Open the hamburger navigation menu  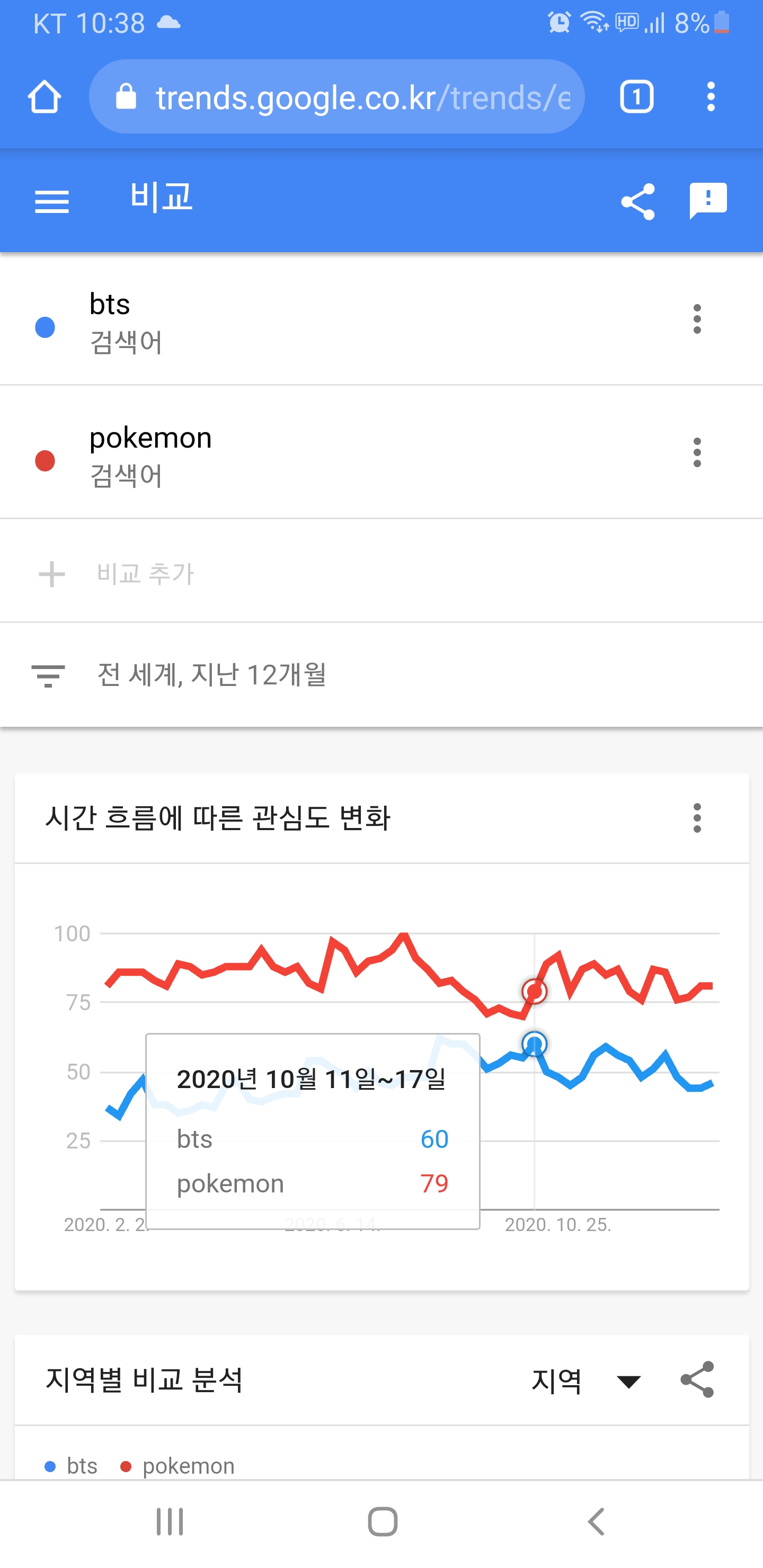pyautogui.click(x=52, y=201)
